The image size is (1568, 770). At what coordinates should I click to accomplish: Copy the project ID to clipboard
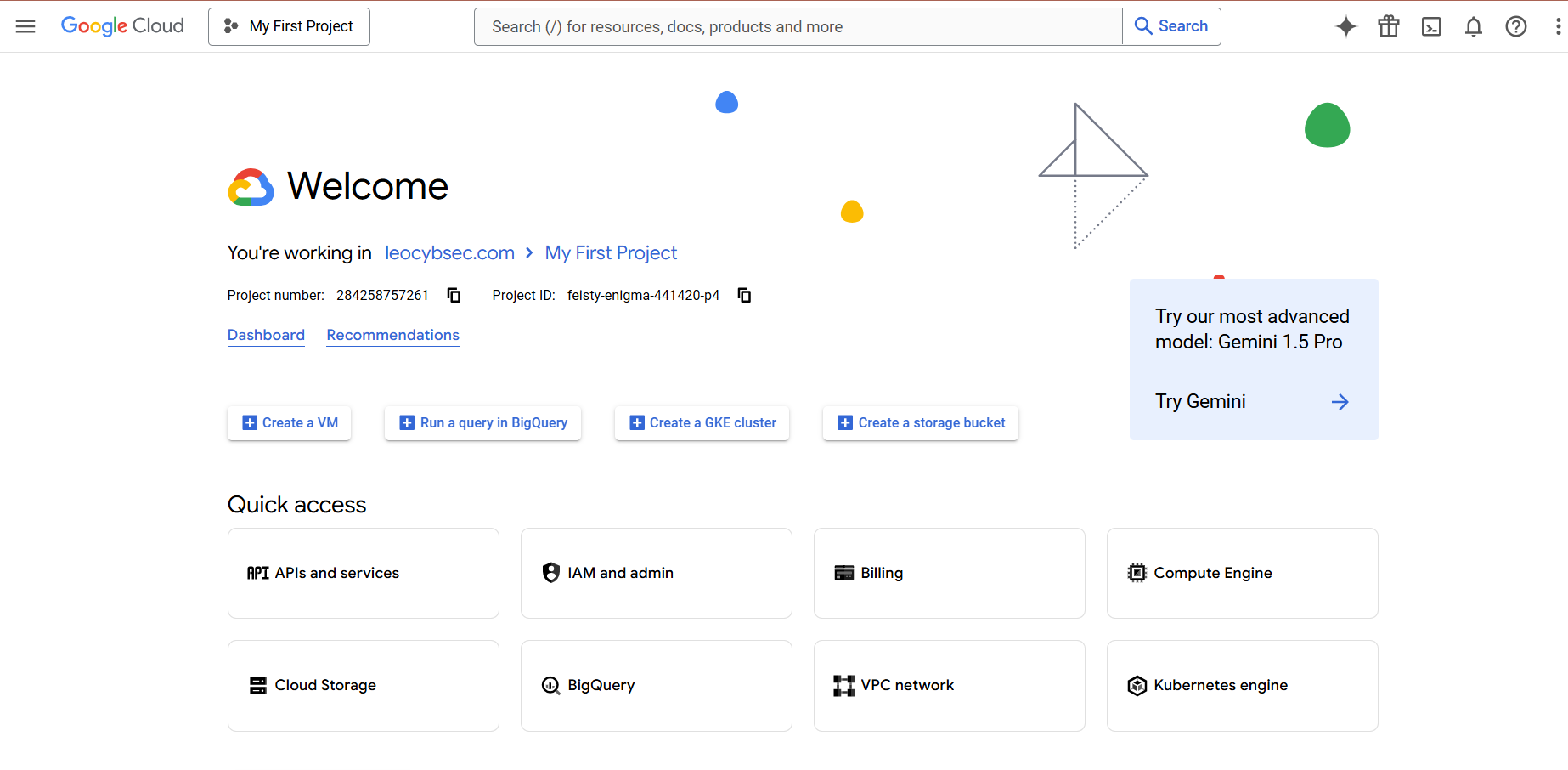coord(745,295)
